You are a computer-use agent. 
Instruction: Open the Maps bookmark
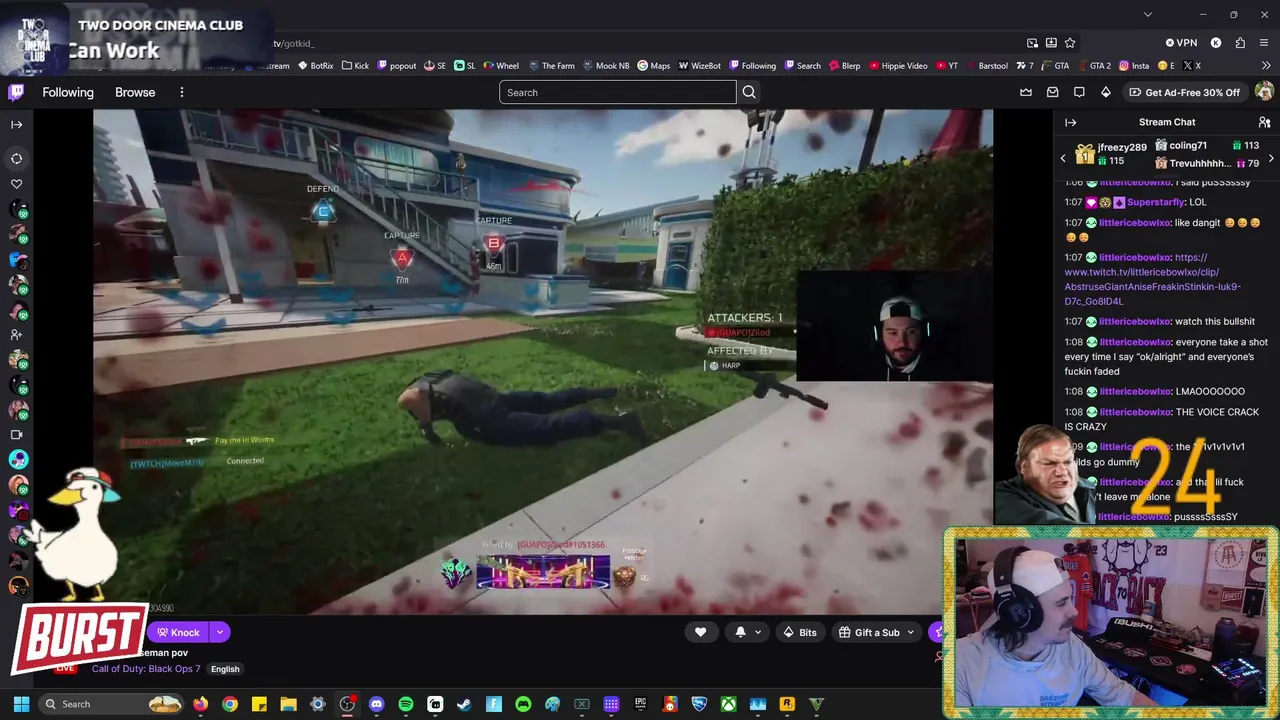tap(654, 66)
